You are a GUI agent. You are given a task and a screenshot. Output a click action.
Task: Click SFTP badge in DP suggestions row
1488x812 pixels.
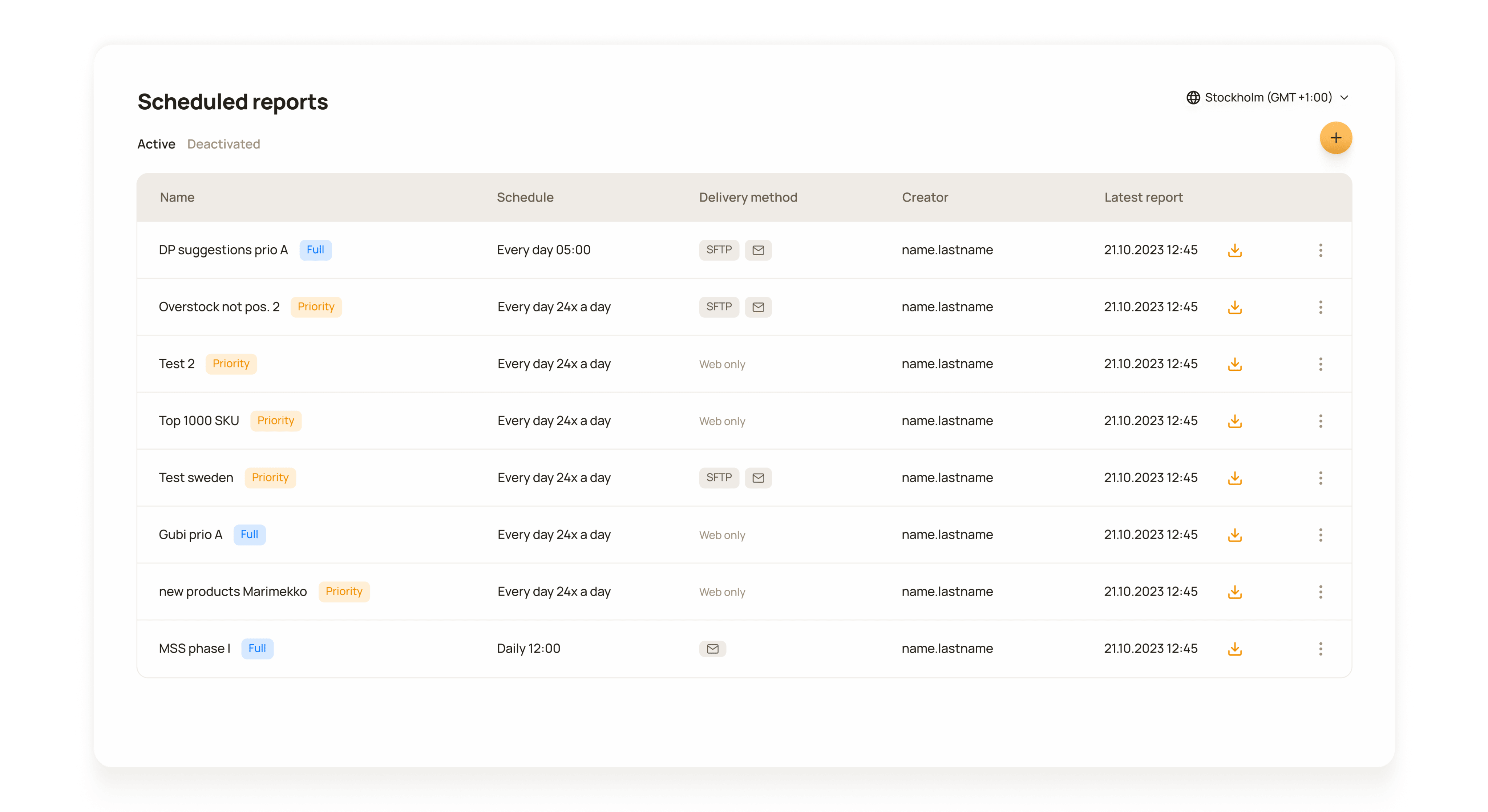point(719,250)
